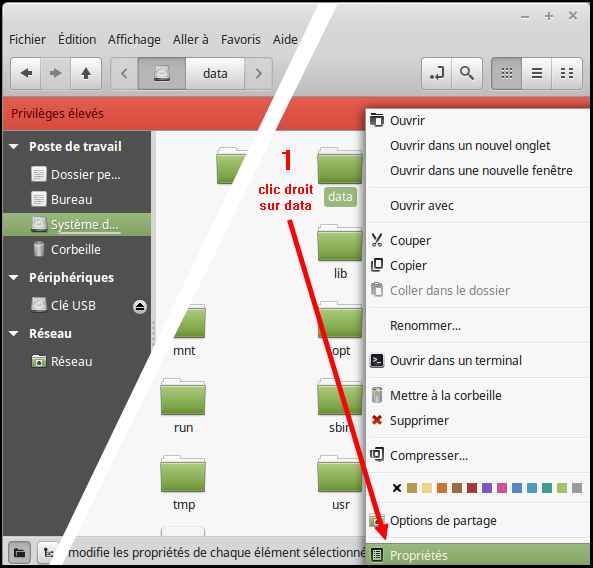Screen dimensions: 593x568
Task: Collapse the Réseau section header
Action: coord(14,334)
